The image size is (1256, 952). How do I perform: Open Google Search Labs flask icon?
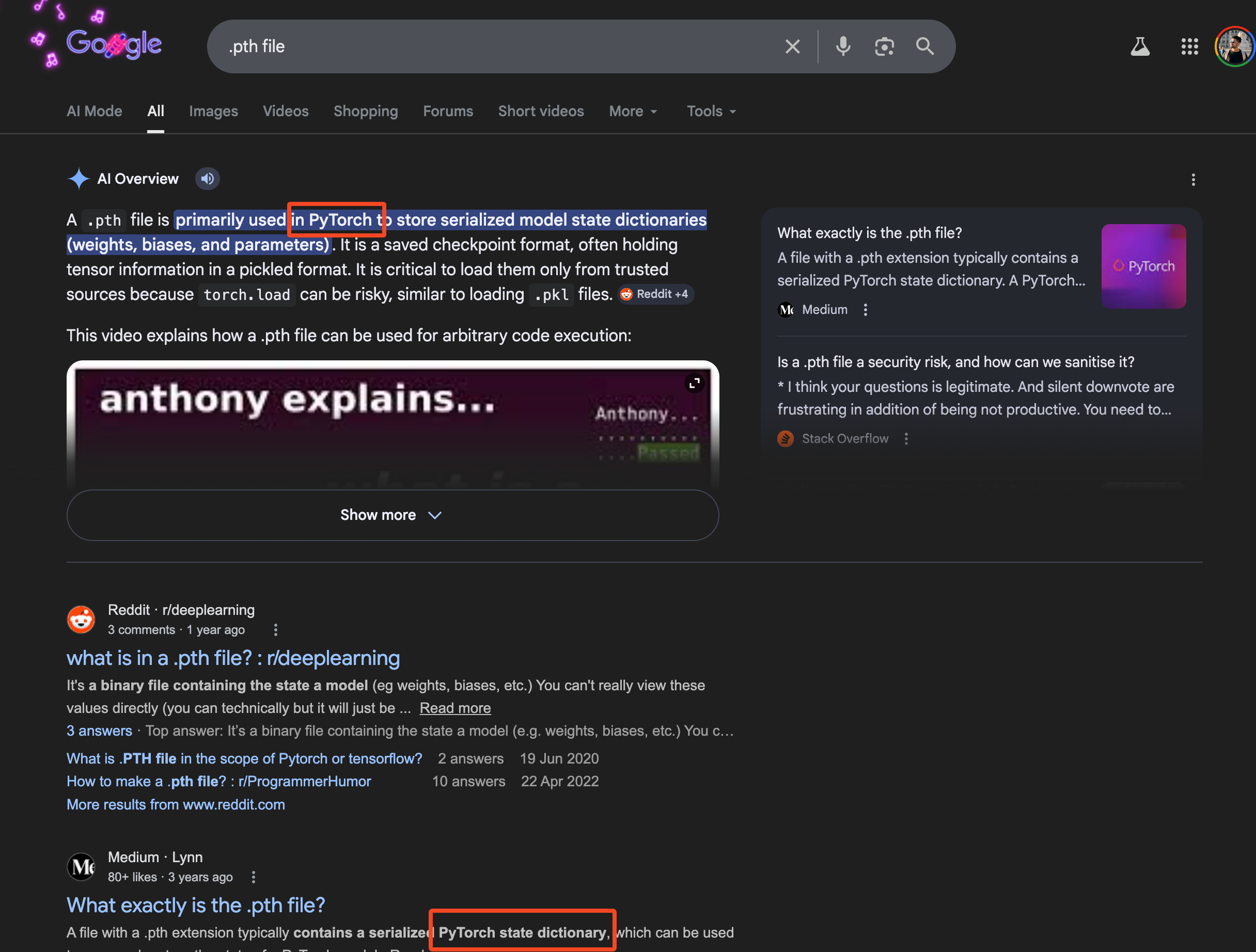tap(1140, 46)
